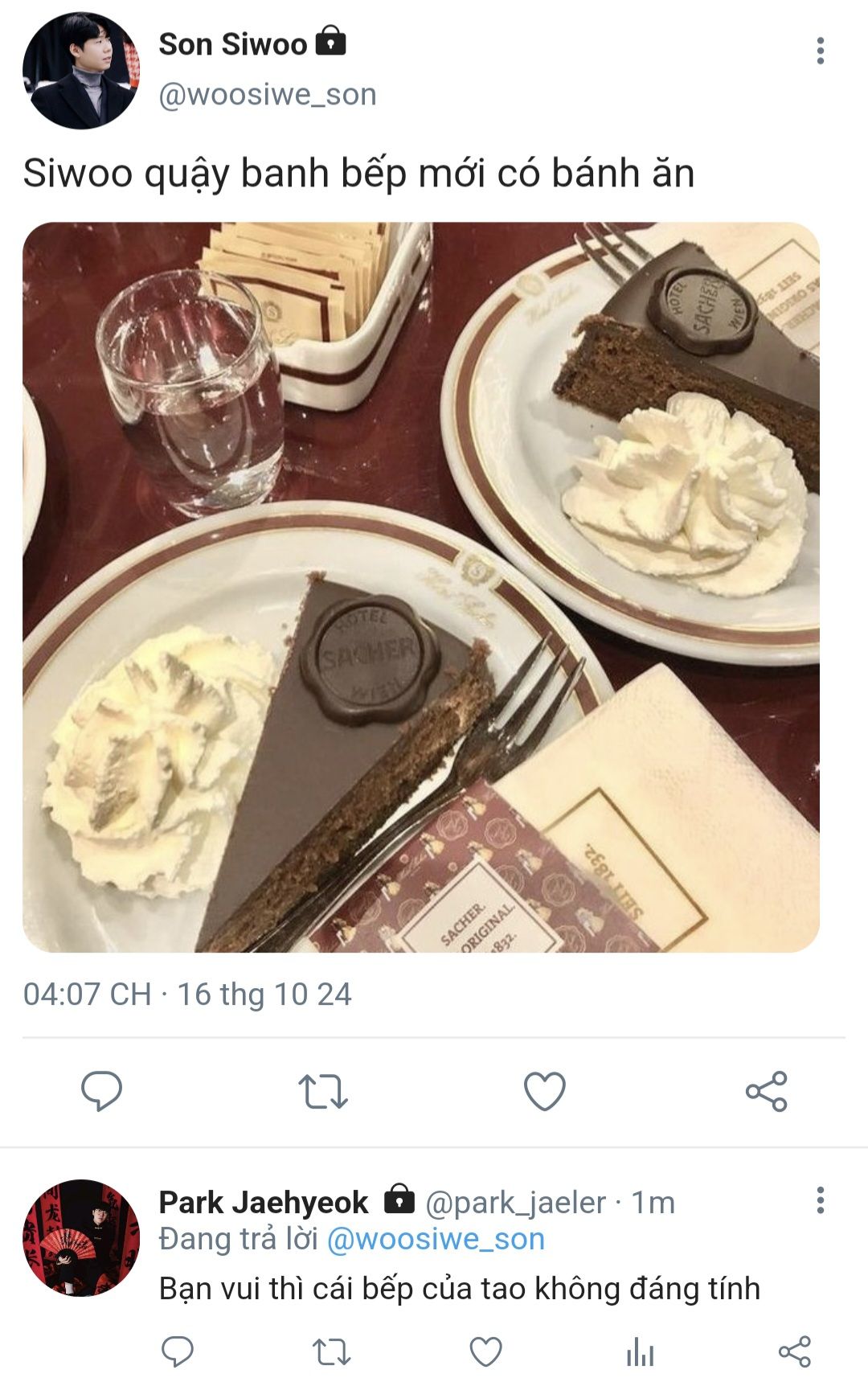868x1386 pixels.
Task: Open the three-dot menu on Son Siwoo's tweet
Action: tap(820, 51)
